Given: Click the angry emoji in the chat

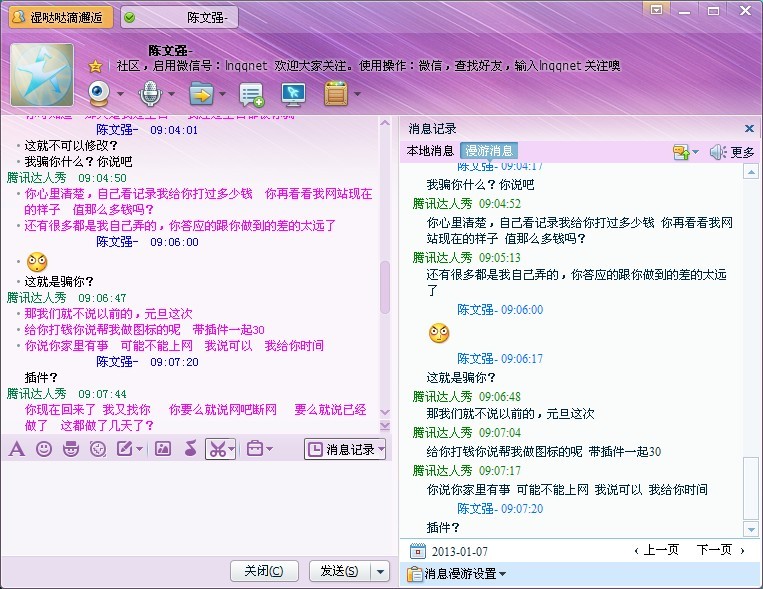Looking at the screenshot, I should pos(37,262).
